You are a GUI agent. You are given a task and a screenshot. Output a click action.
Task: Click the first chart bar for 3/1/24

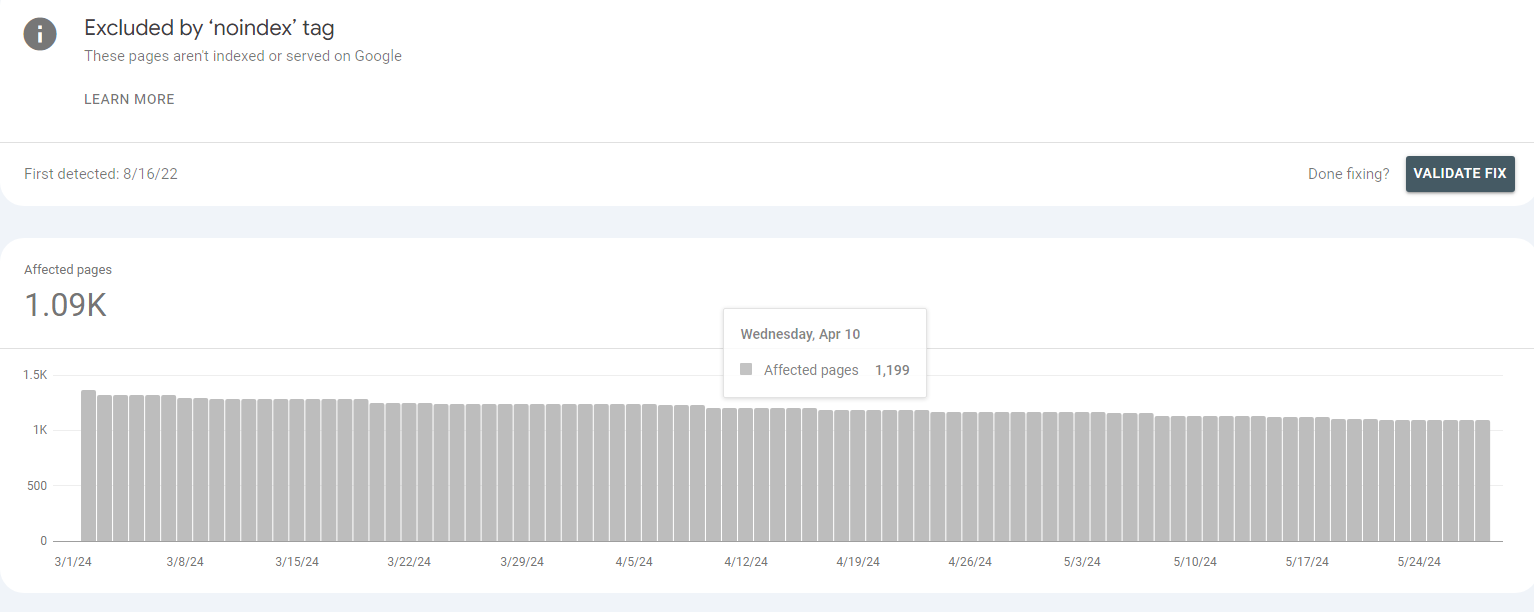[88, 466]
